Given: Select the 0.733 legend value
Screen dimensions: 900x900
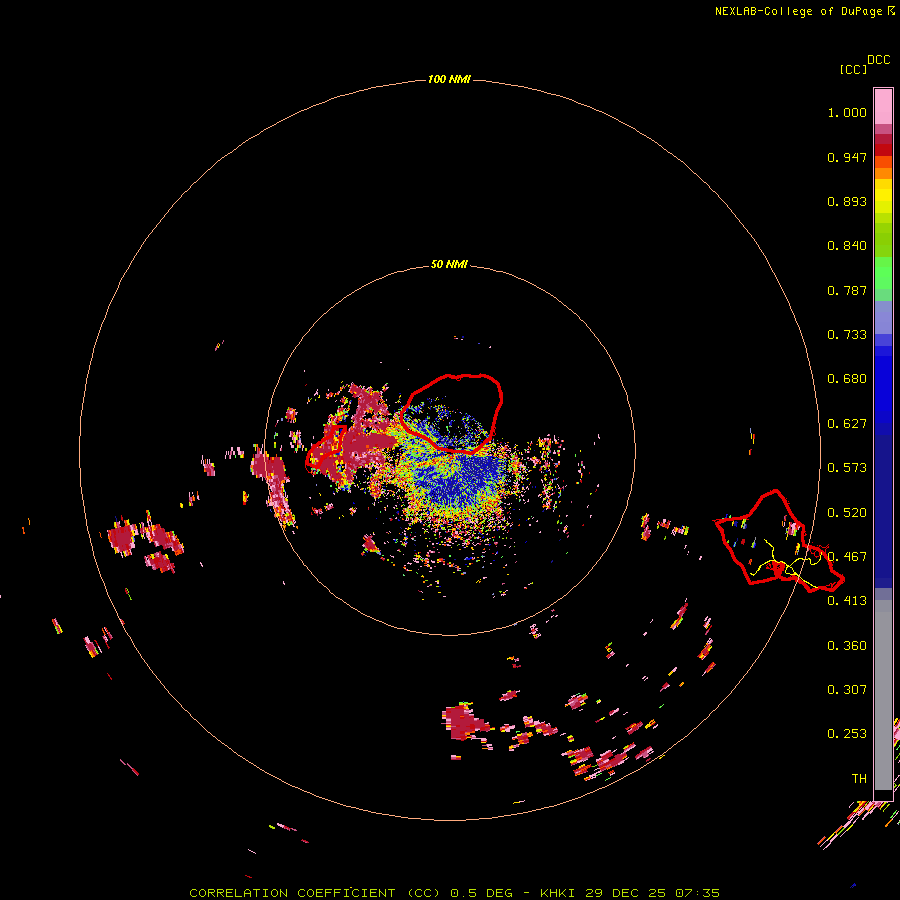Looking at the screenshot, I should click(x=847, y=335).
